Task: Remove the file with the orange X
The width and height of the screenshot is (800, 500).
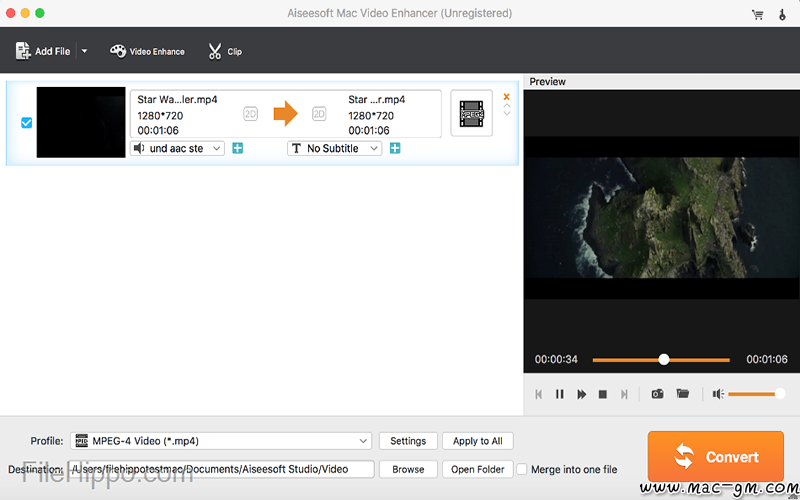Action: click(x=506, y=96)
